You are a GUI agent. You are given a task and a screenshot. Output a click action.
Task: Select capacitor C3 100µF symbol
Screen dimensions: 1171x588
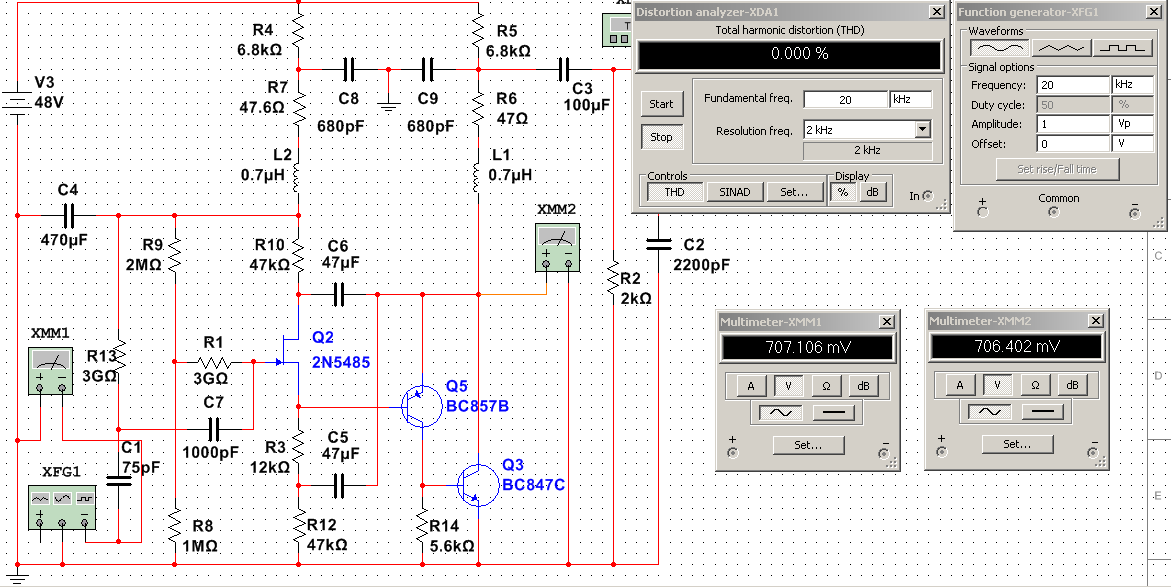click(565, 69)
